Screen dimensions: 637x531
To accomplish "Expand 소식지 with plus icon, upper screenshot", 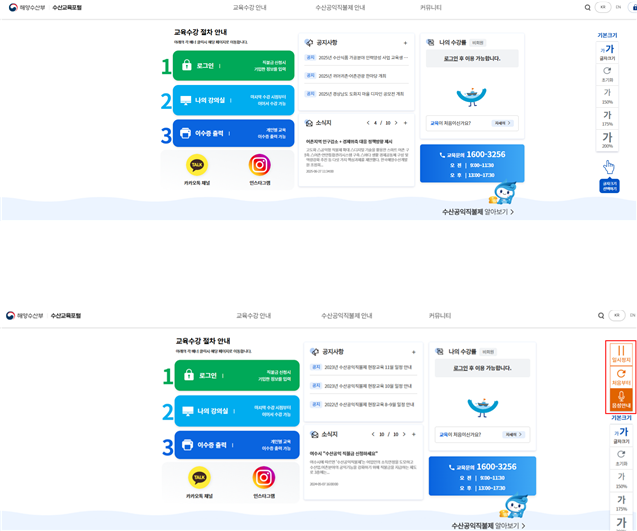I will [405, 123].
